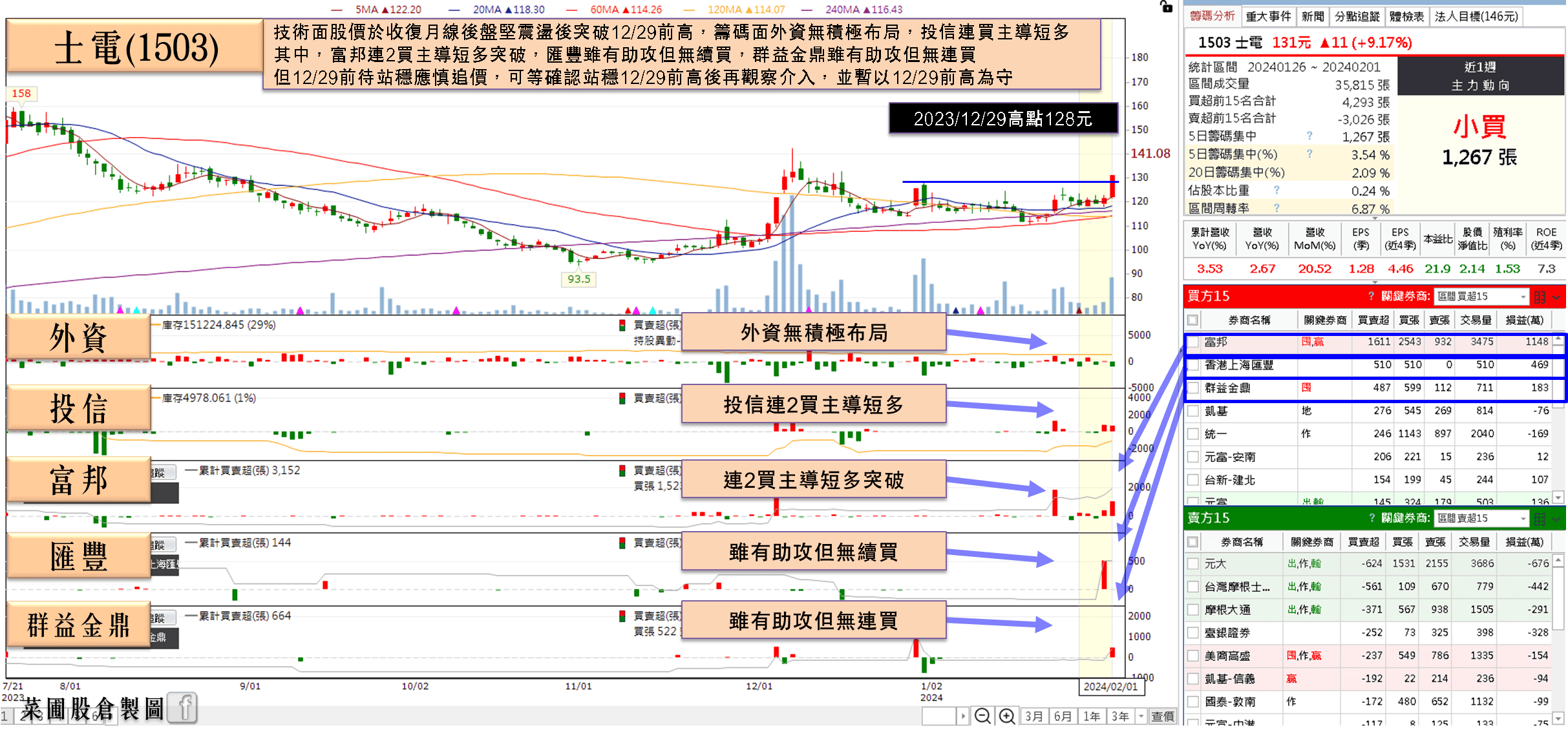This screenshot has width=1568, height=743.
Task: Click the 60MA 114.26 legend label
Action: pyautogui.click(x=626, y=10)
